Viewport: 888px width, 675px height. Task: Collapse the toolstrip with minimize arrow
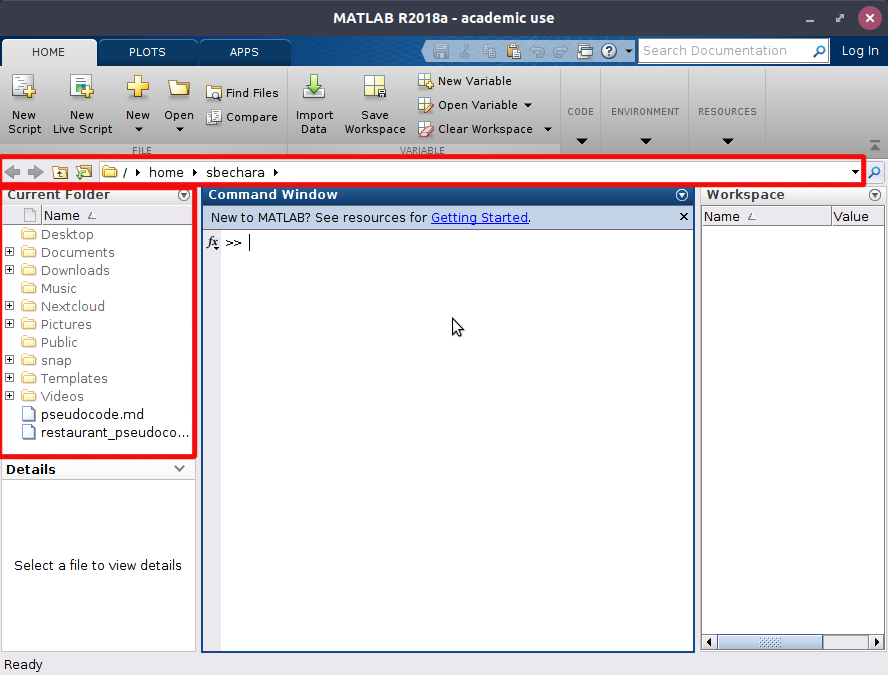pos(875,146)
